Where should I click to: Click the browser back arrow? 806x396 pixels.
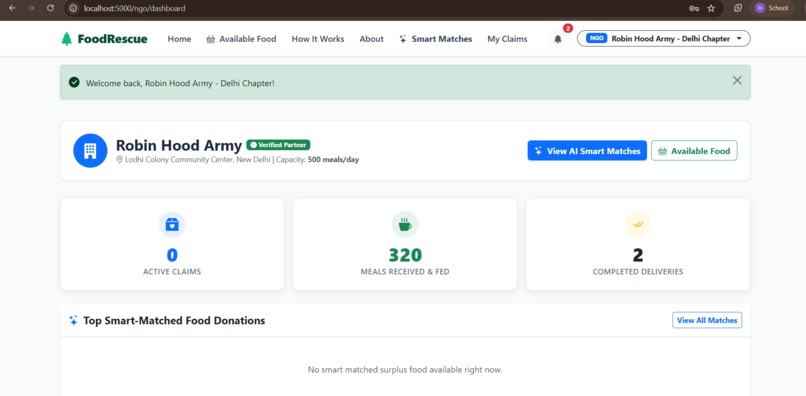coord(12,8)
